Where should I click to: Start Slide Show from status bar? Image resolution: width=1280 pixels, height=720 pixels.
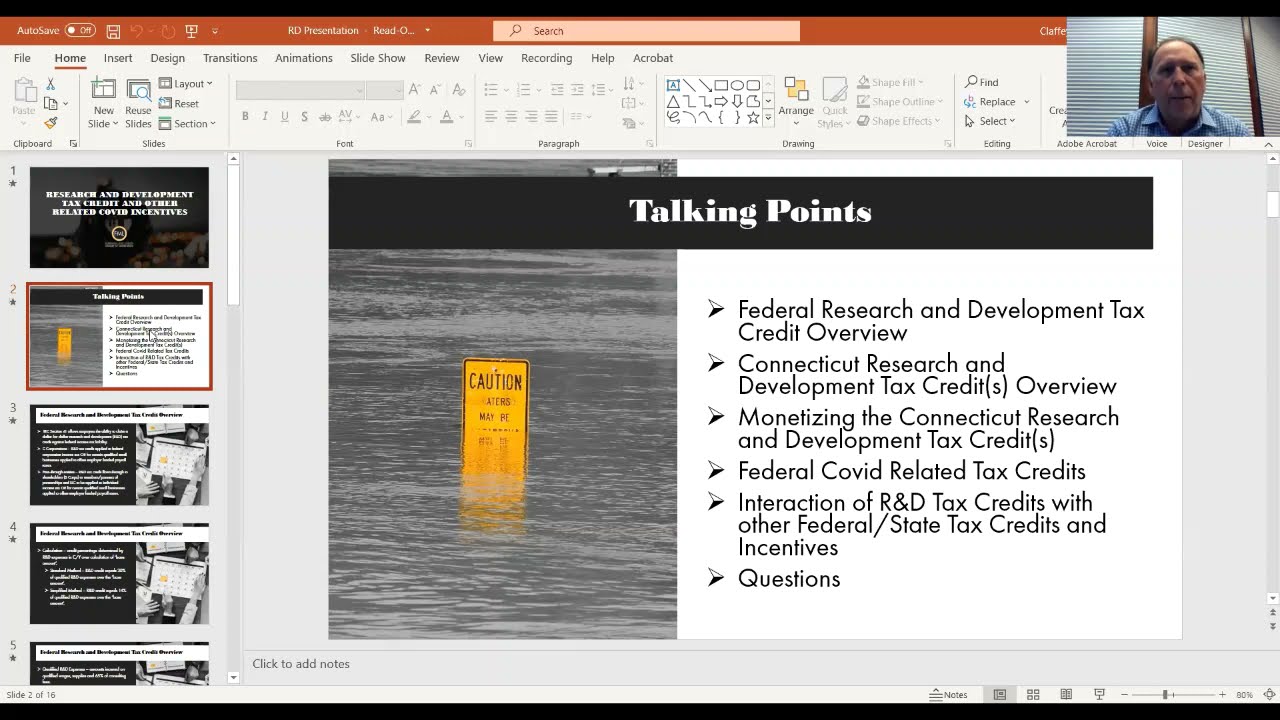1099,695
